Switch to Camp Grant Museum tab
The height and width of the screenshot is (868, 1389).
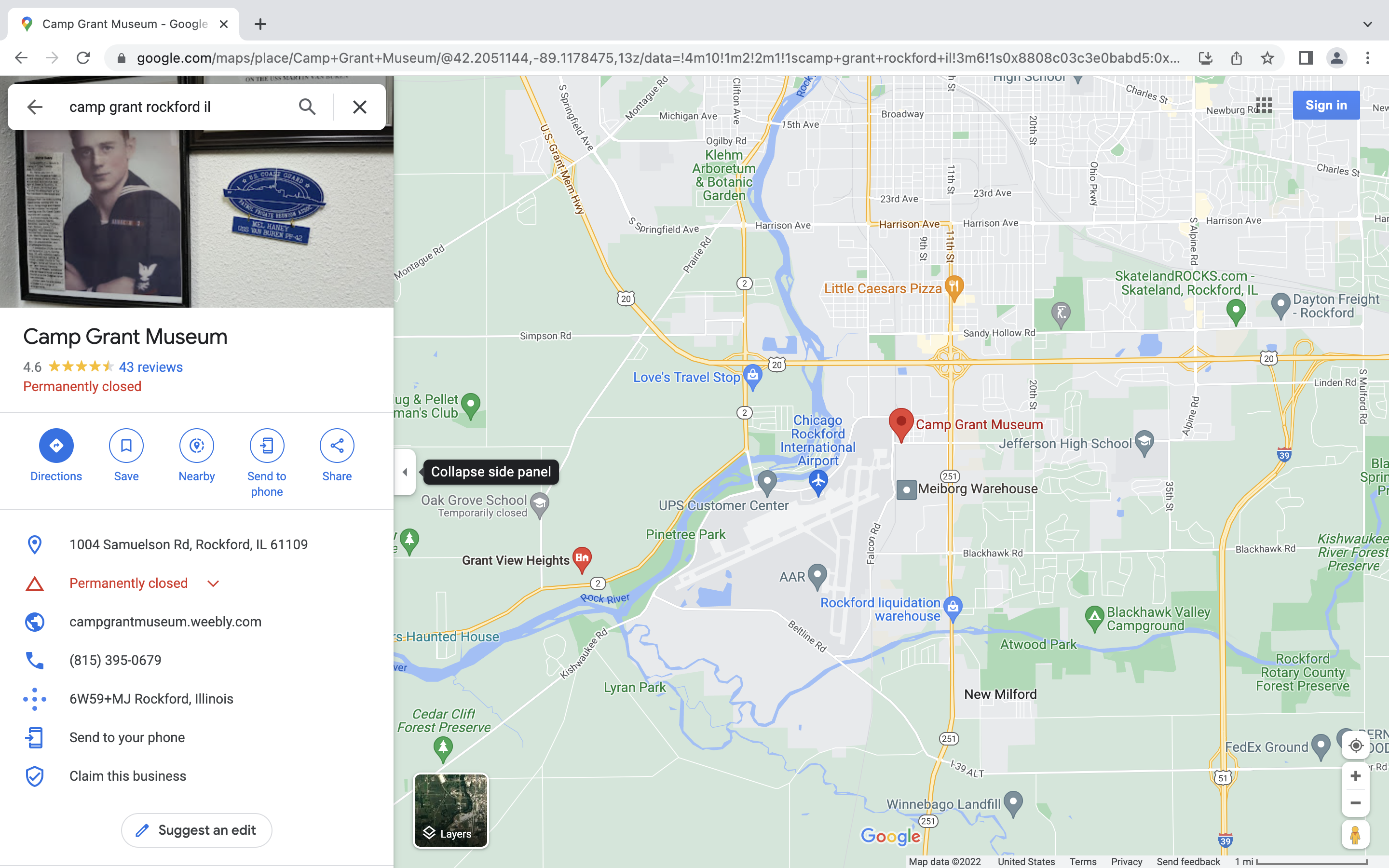[124, 24]
